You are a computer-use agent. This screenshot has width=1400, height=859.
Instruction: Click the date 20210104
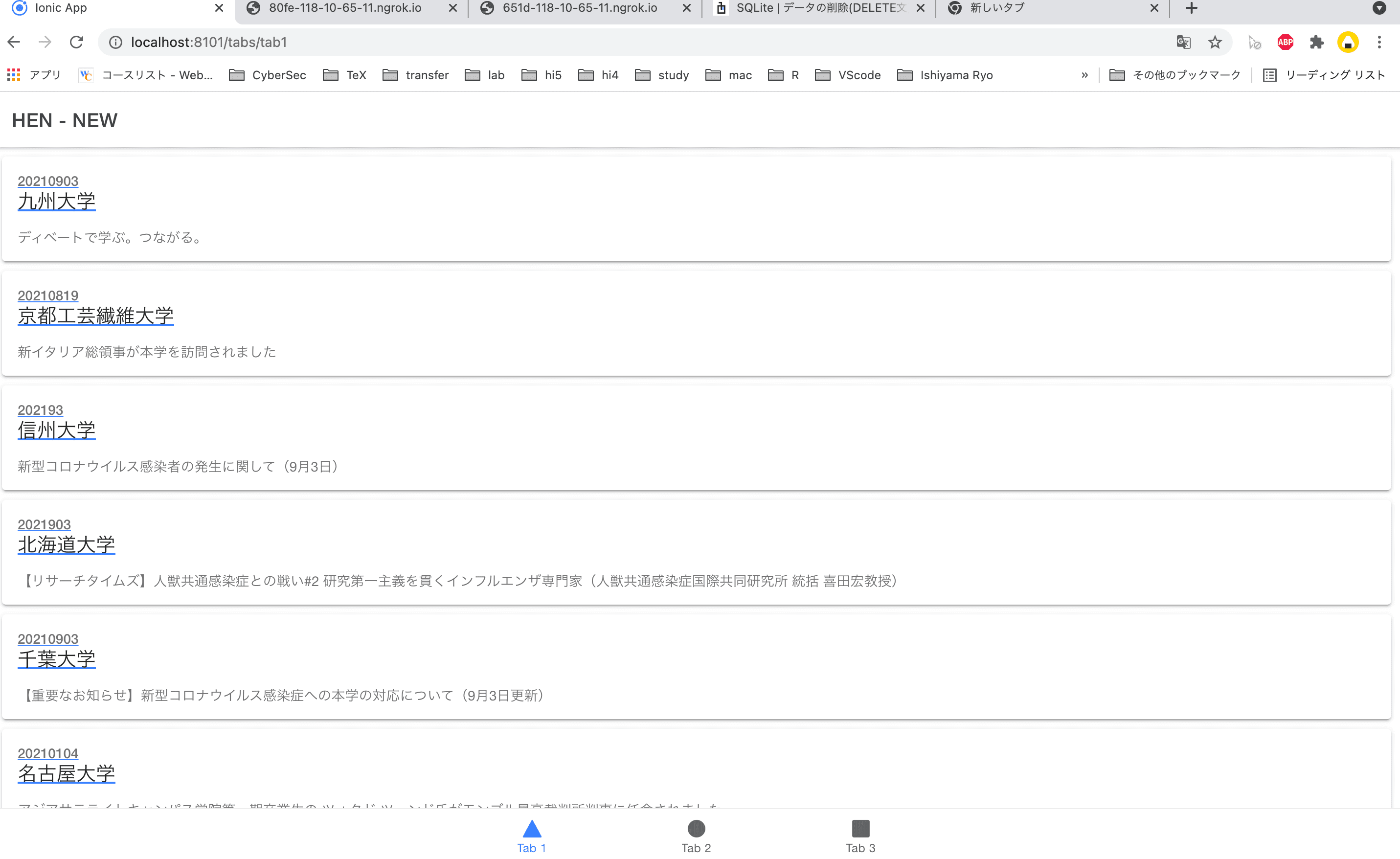coord(48,754)
